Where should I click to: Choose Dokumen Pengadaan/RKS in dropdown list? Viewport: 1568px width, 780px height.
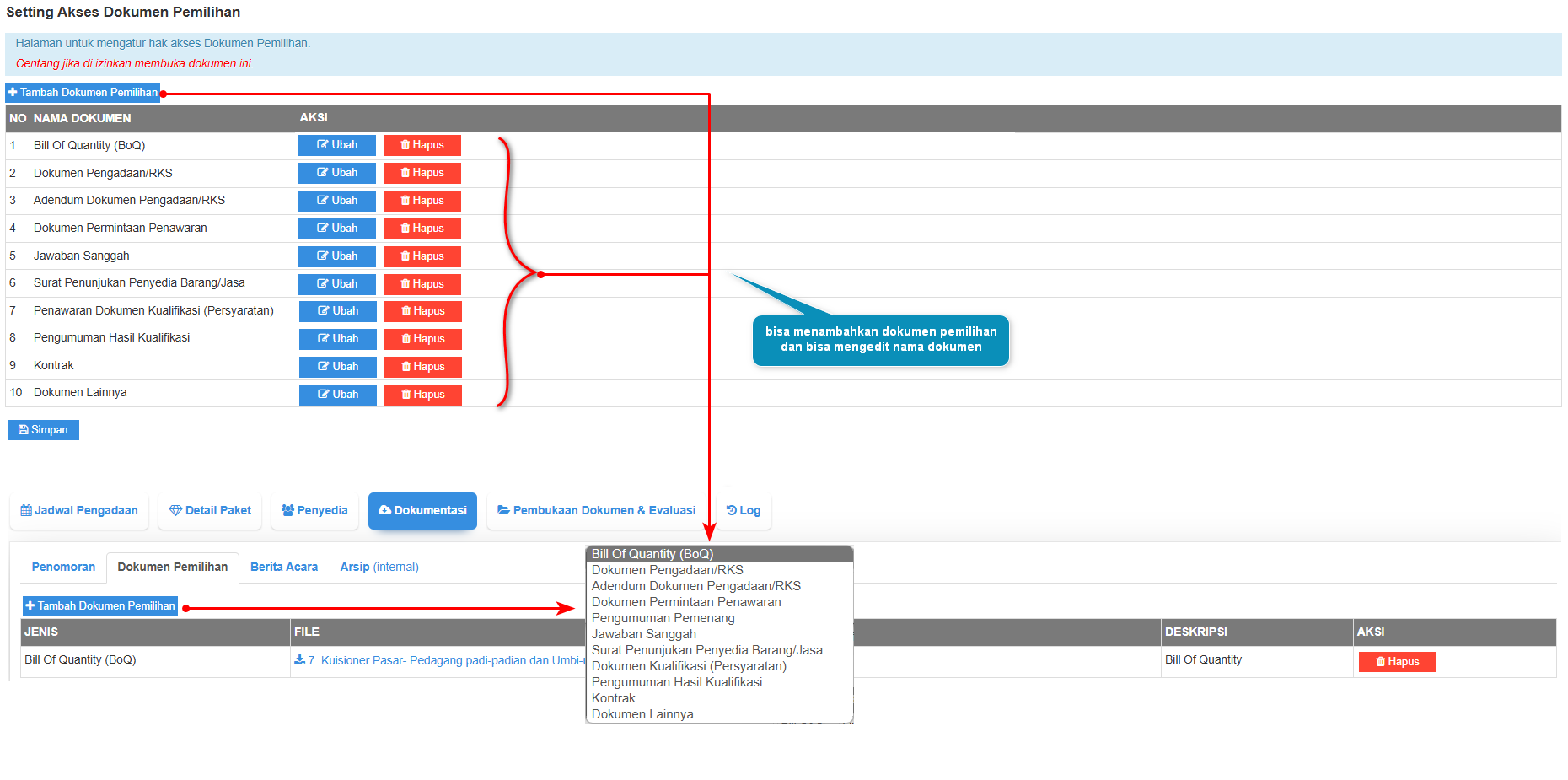pyautogui.click(x=720, y=570)
